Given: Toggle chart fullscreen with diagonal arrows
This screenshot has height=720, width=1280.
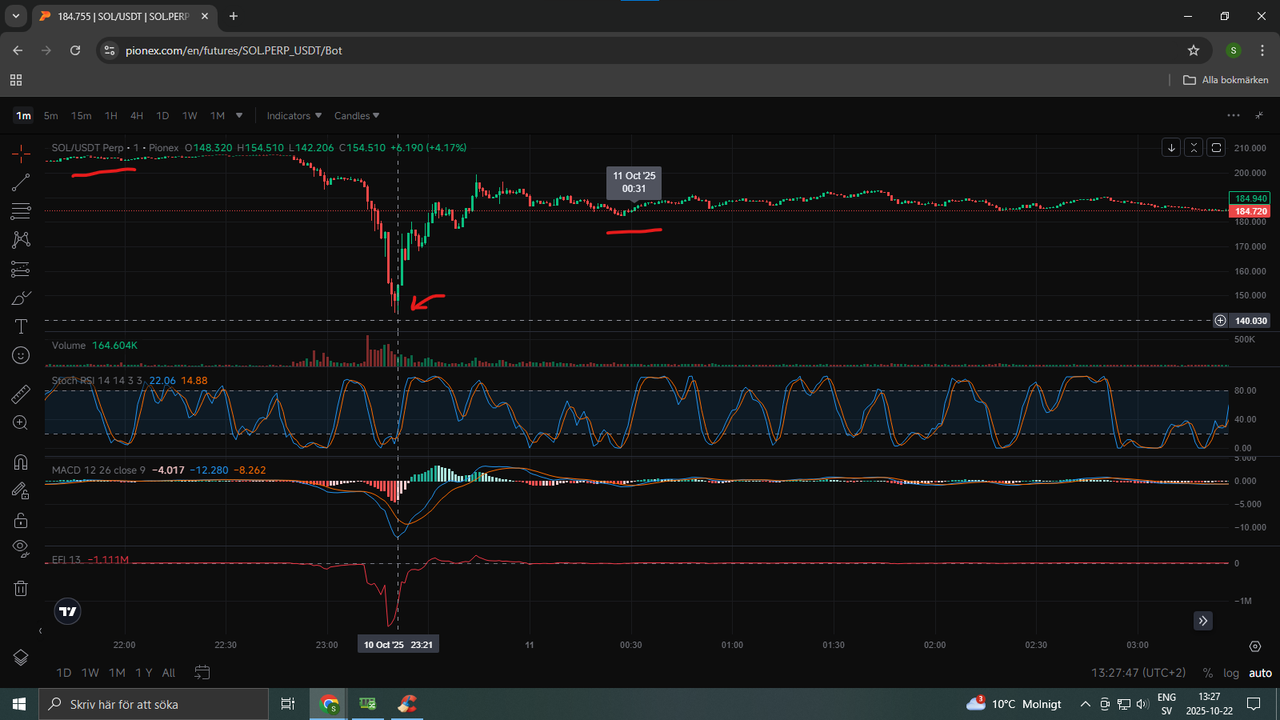Looking at the screenshot, I should (1260, 116).
